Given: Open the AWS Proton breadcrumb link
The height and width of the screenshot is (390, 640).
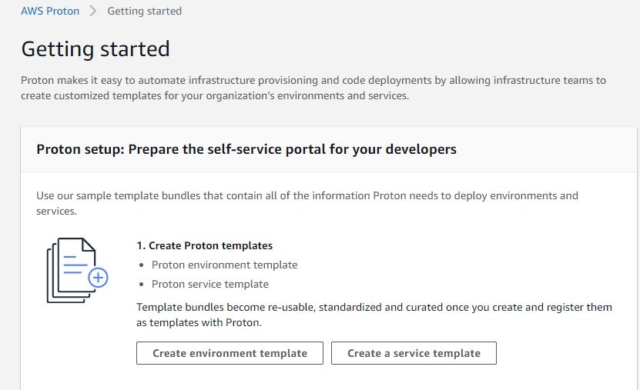Looking at the screenshot, I should click(x=50, y=11).
